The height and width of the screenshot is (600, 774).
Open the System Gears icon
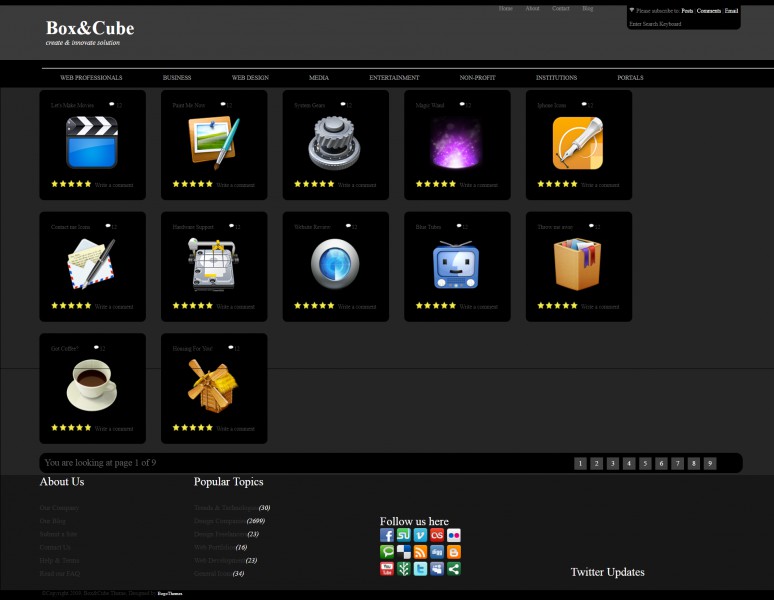click(x=334, y=143)
